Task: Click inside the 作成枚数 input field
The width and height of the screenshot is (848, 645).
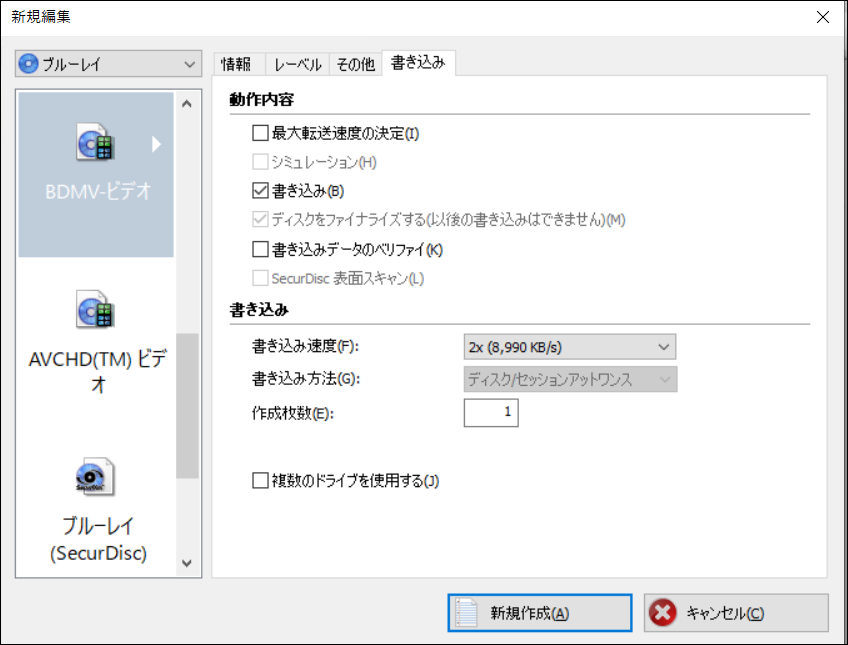Action: (490, 412)
